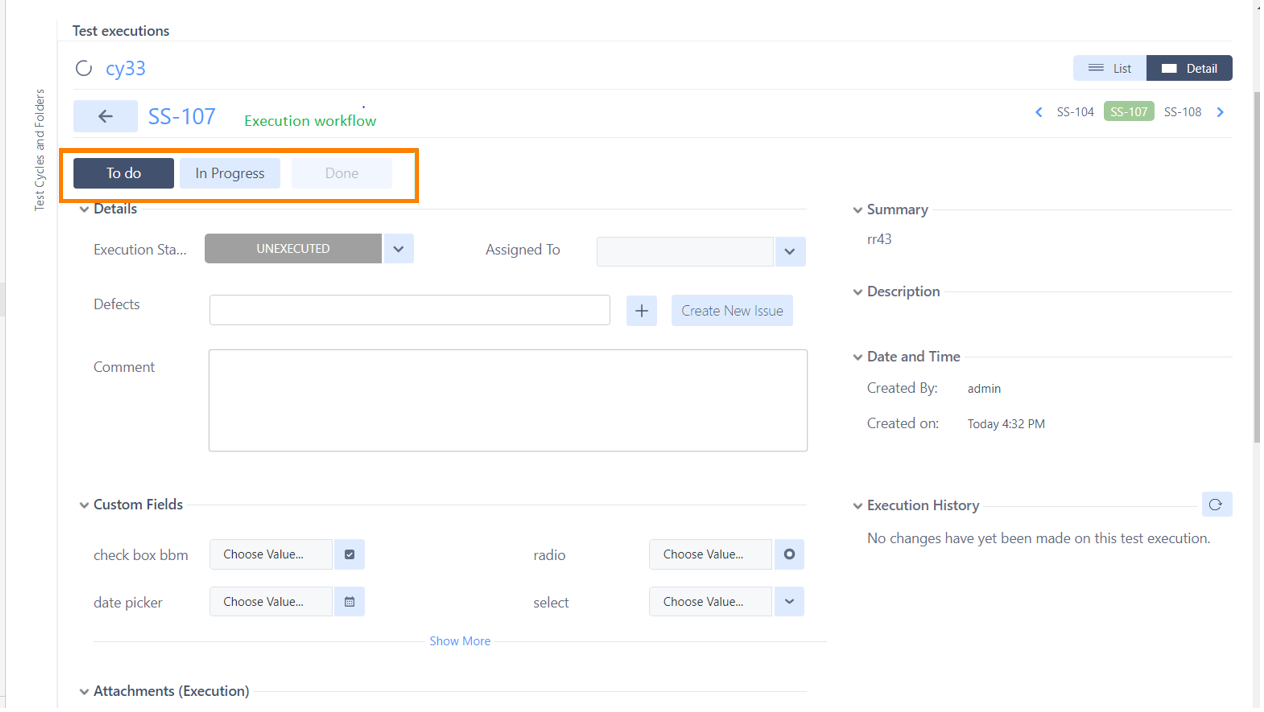Select the Detail view tab
This screenshot has width=1264, height=712.
click(x=1189, y=67)
